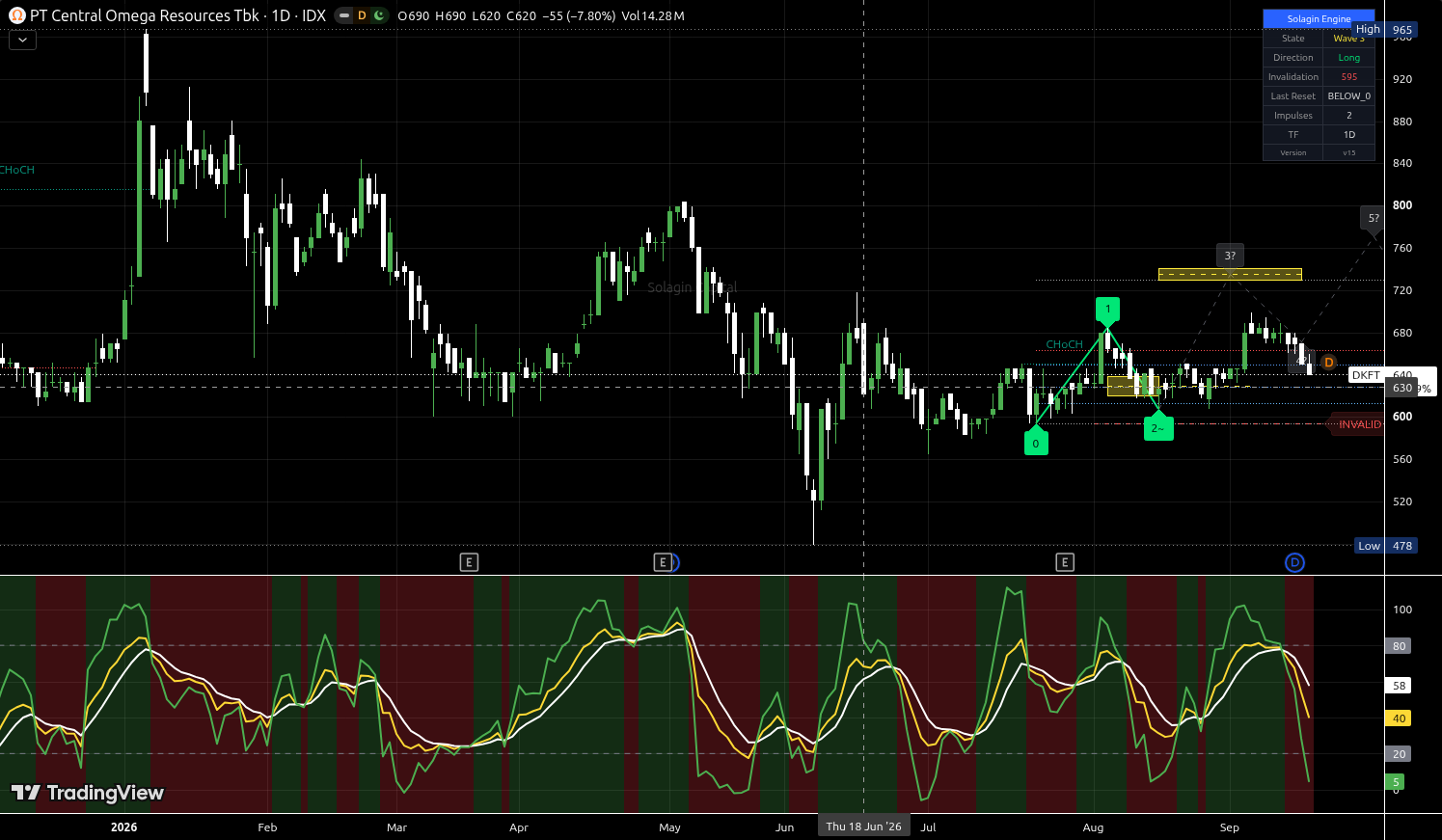1442x840 pixels.
Task: Click the orange D delayed-data status icon
Action: pyautogui.click(x=362, y=15)
